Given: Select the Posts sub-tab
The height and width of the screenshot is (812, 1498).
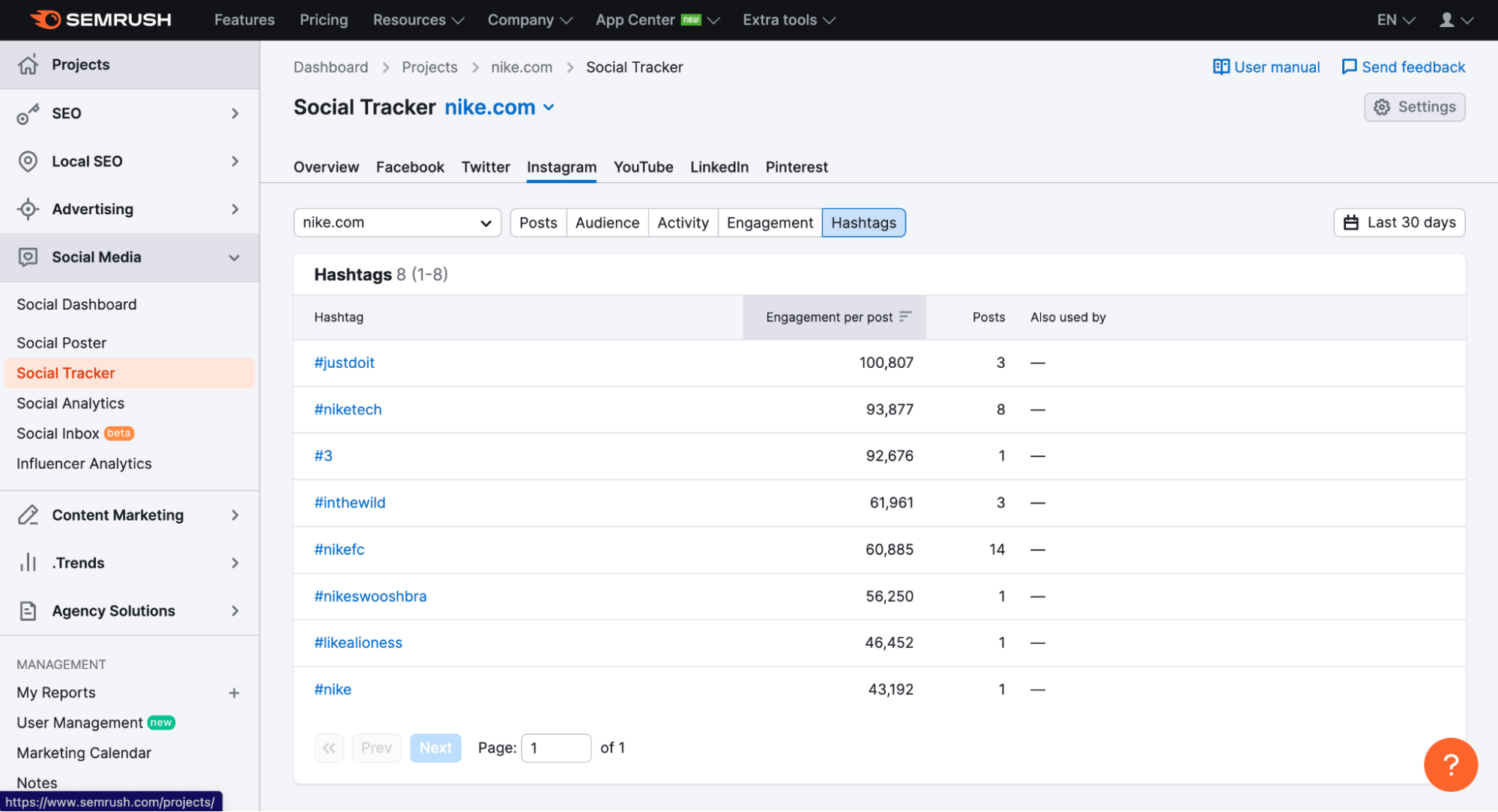Looking at the screenshot, I should tap(538, 222).
